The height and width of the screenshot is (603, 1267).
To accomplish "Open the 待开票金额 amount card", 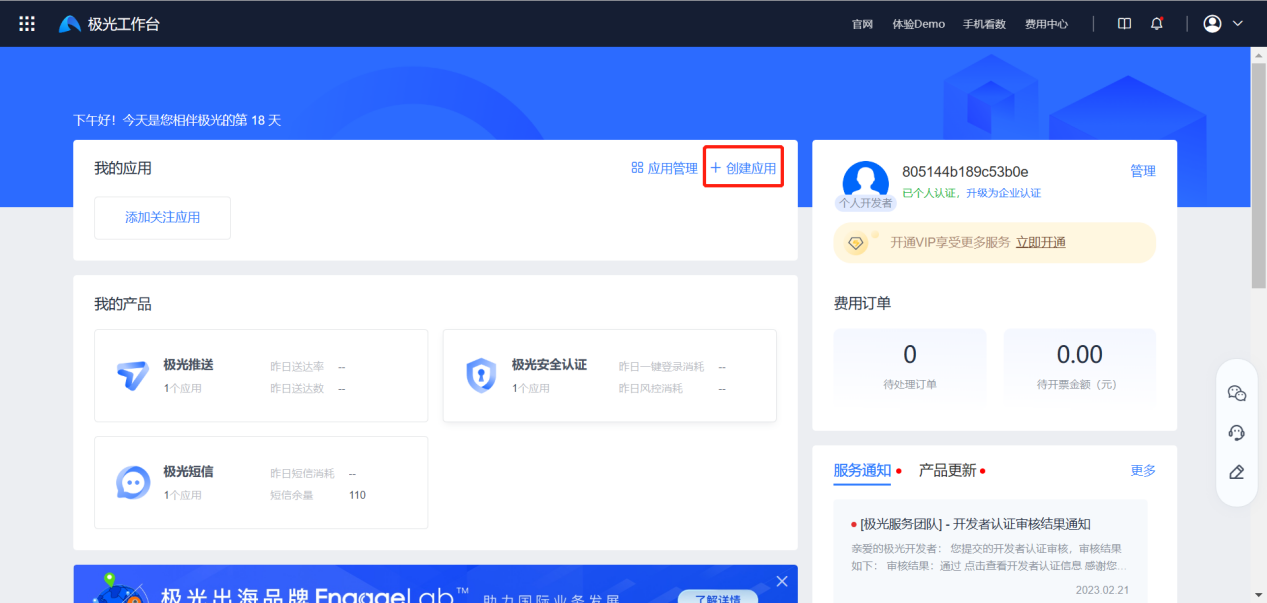I will 1080,366.
